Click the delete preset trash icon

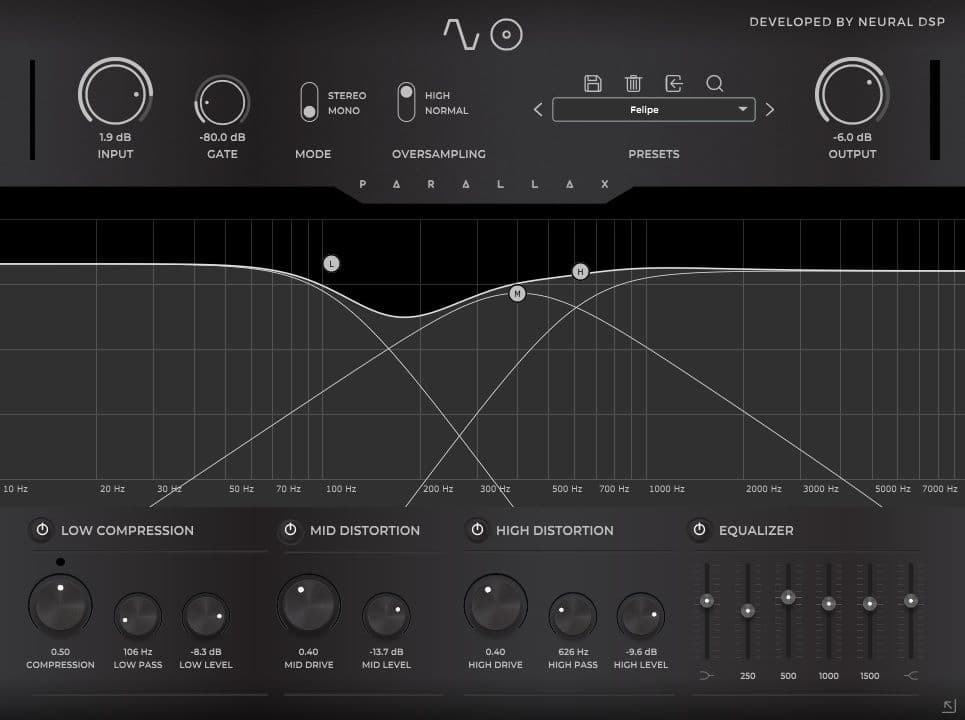tap(633, 84)
